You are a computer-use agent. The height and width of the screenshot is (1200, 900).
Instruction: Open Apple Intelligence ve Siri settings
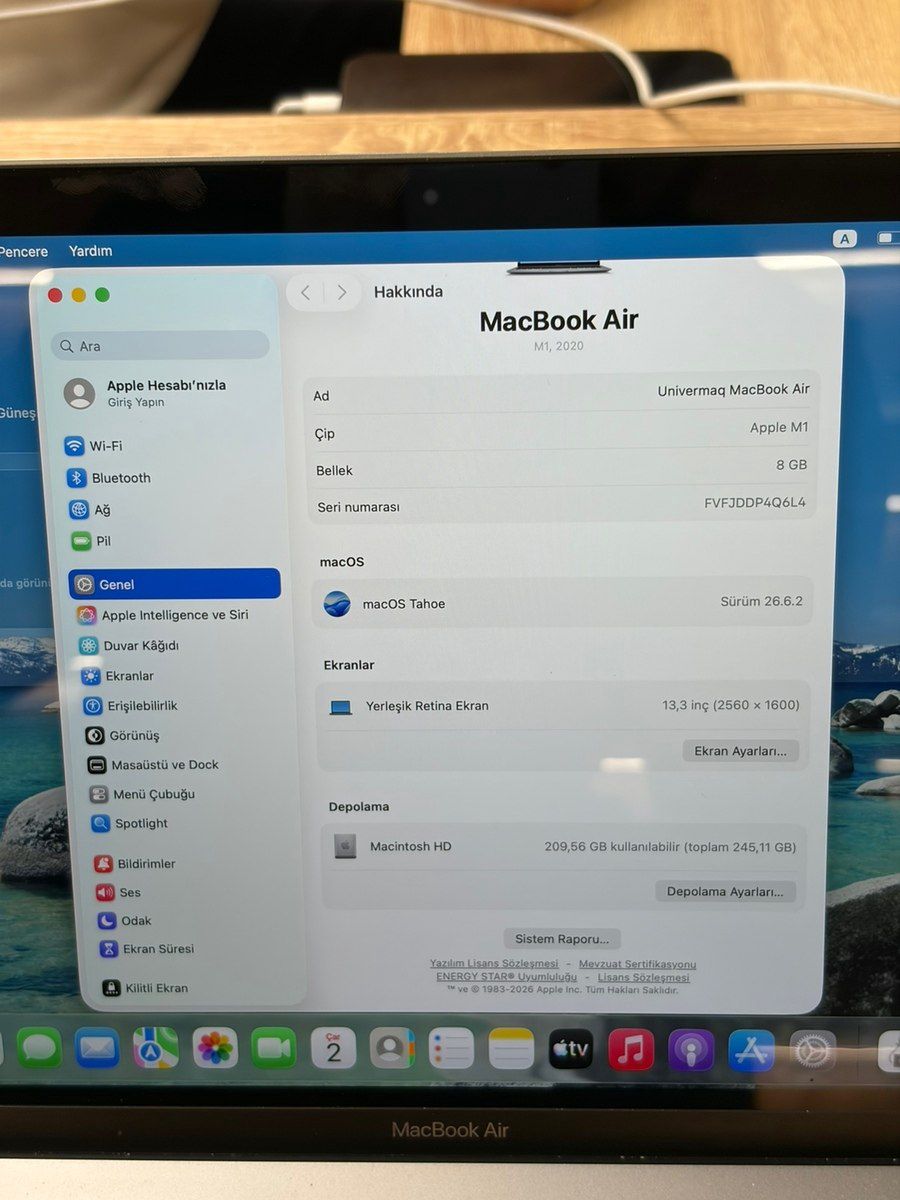coord(162,615)
